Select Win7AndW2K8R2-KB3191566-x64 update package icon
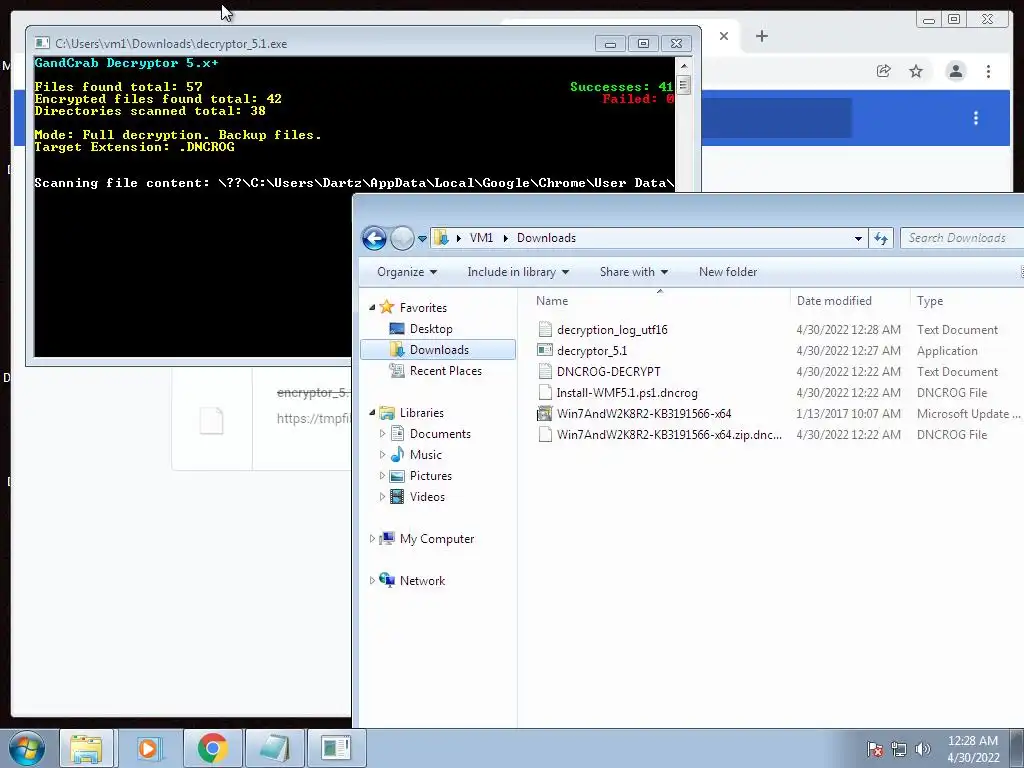 pyautogui.click(x=545, y=413)
